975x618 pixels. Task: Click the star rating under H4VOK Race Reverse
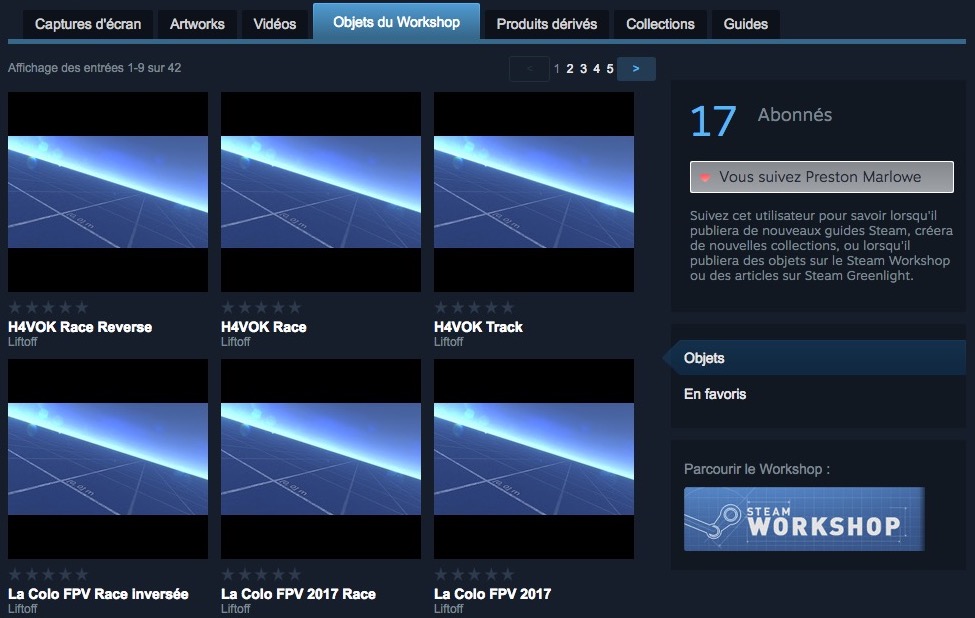[49, 307]
